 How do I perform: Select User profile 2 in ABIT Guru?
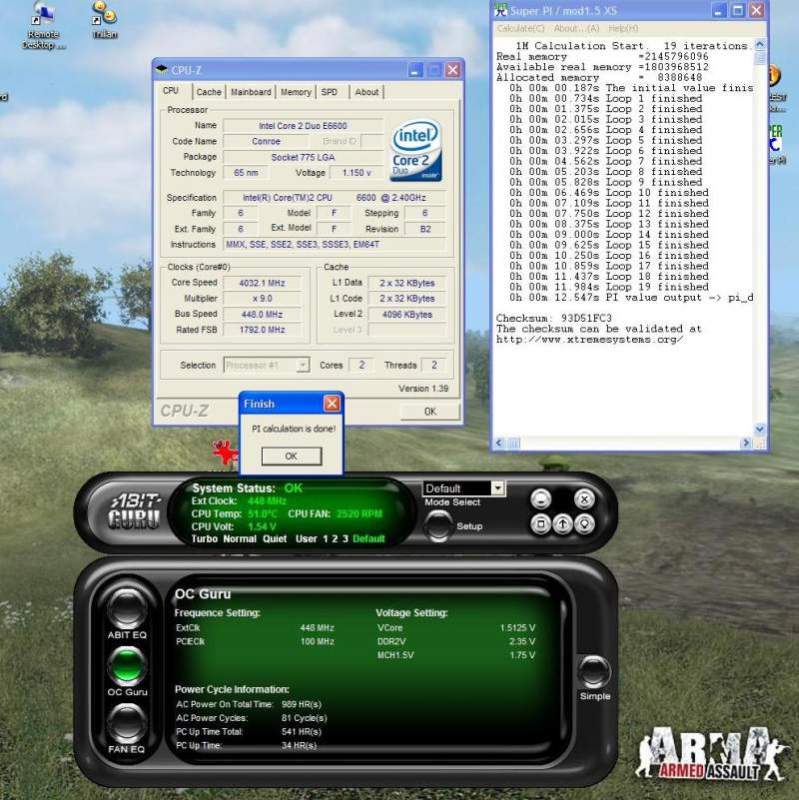335,539
